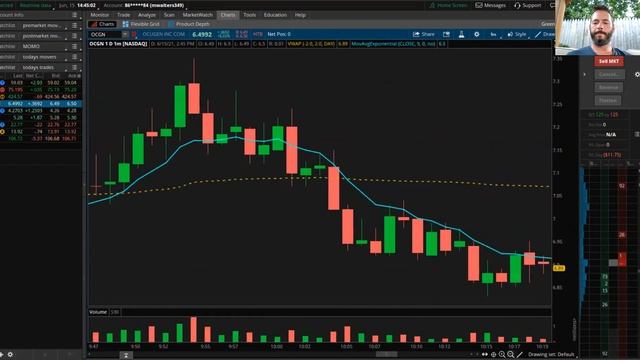Click the Home Screen button
Image resolution: width=640 pixels, height=360 pixels.
pos(448,5)
